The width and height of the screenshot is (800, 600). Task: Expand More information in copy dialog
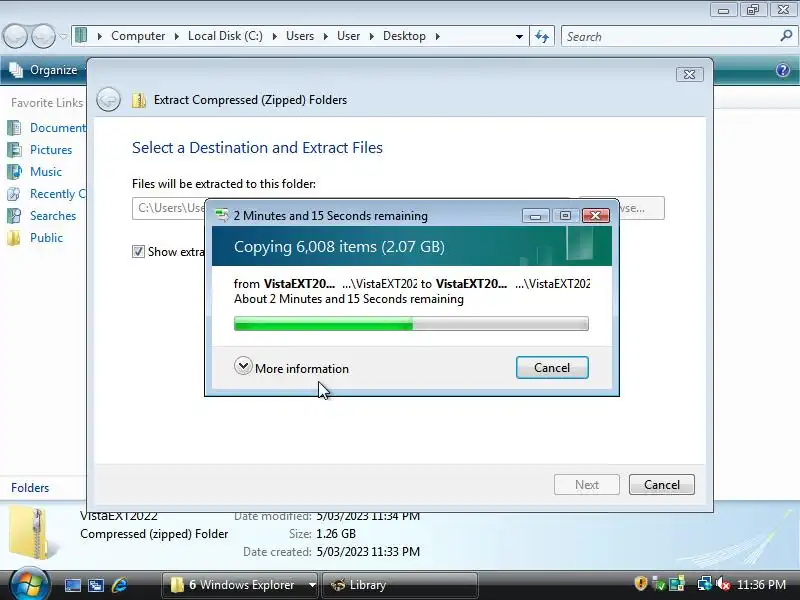pyautogui.click(x=291, y=367)
